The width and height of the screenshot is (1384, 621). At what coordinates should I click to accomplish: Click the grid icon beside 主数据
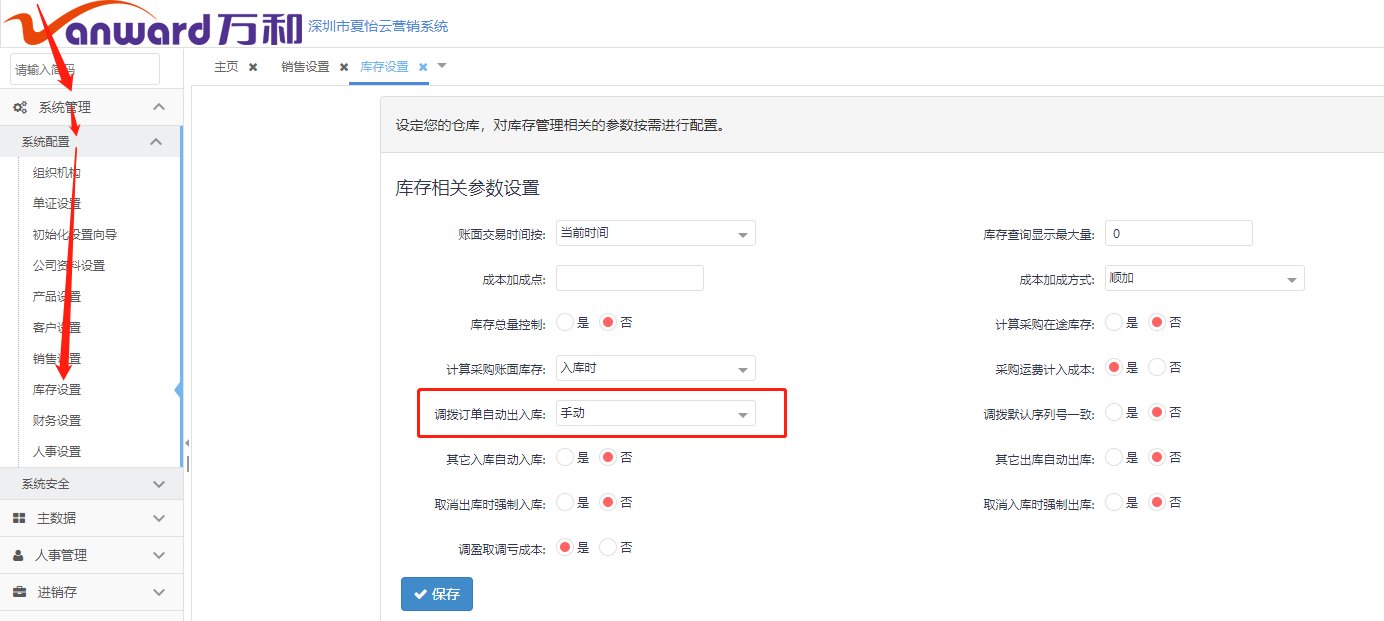[19, 518]
